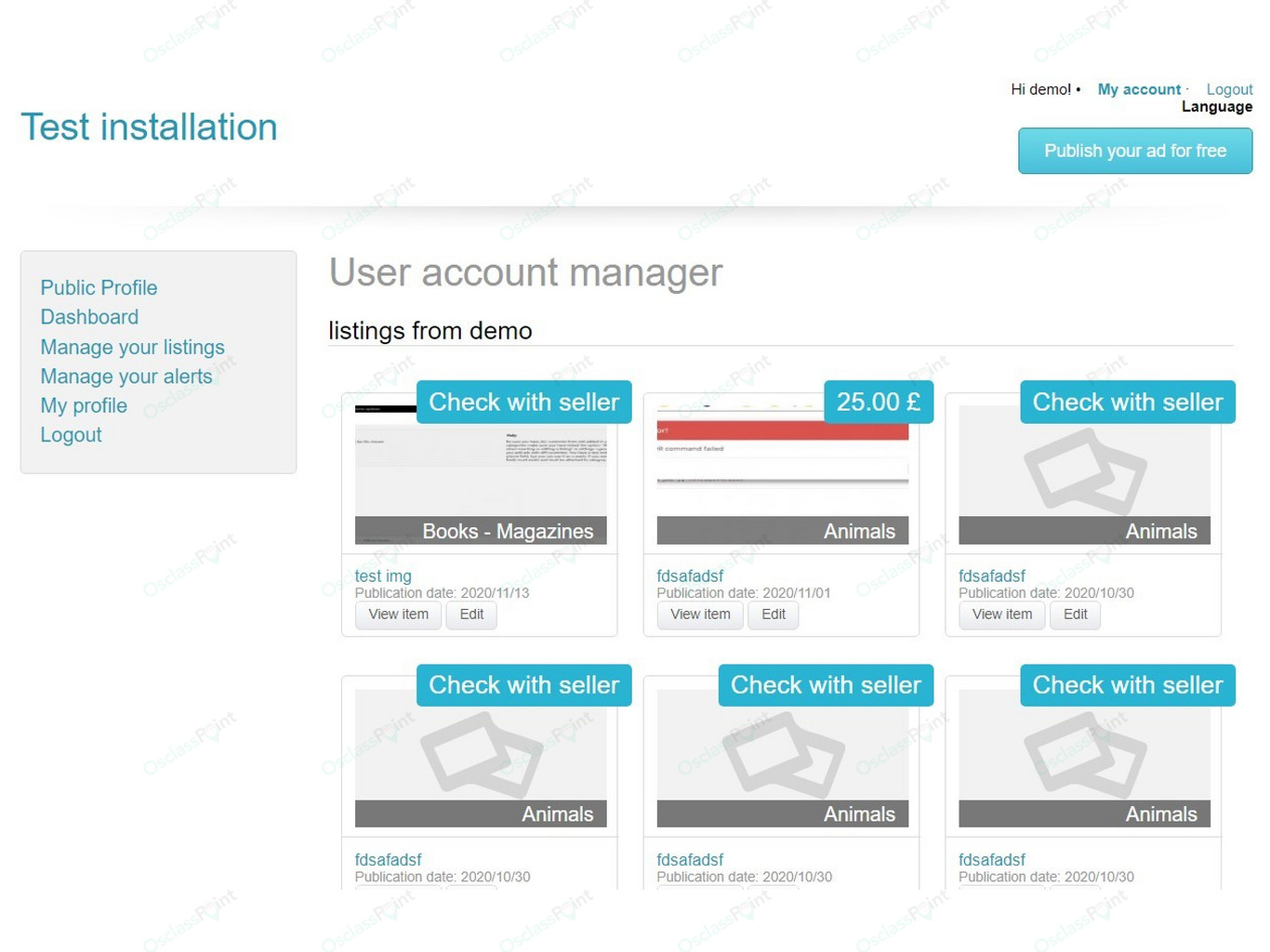The image size is (1270, 952).
Task: Click Logout in the sidebar menu
Action: click(71, 435)
